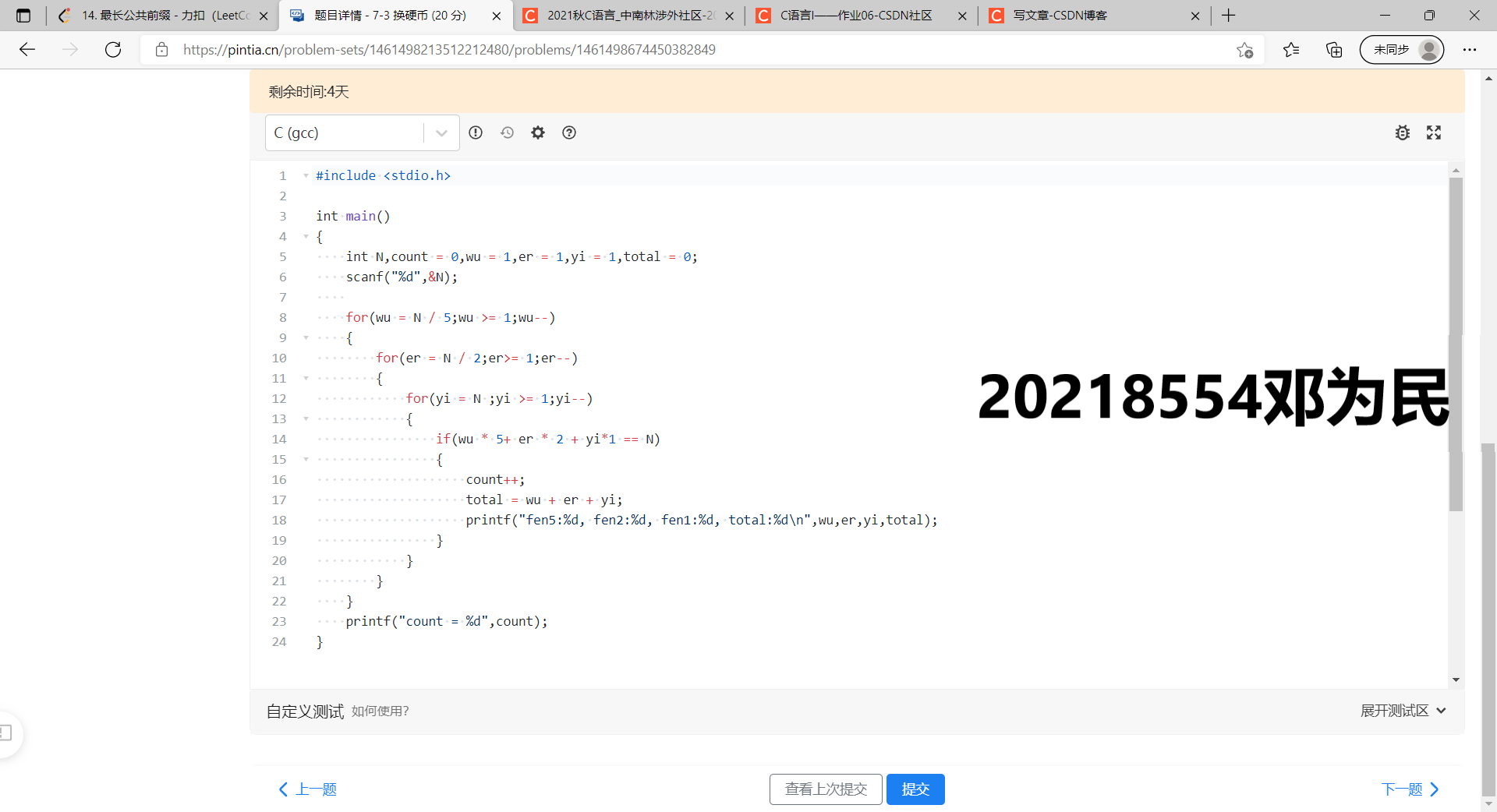Restore down the browser window
1497x812 pixels.
(1429, 16)
